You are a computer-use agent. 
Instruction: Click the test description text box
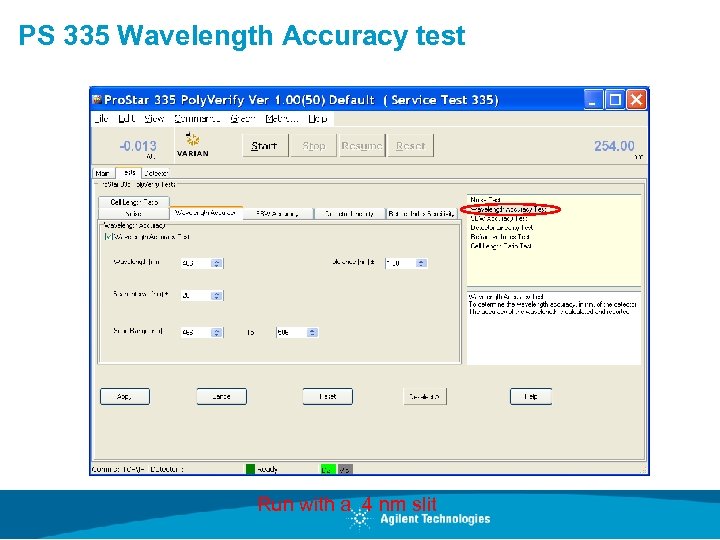(x=553, y=328)
